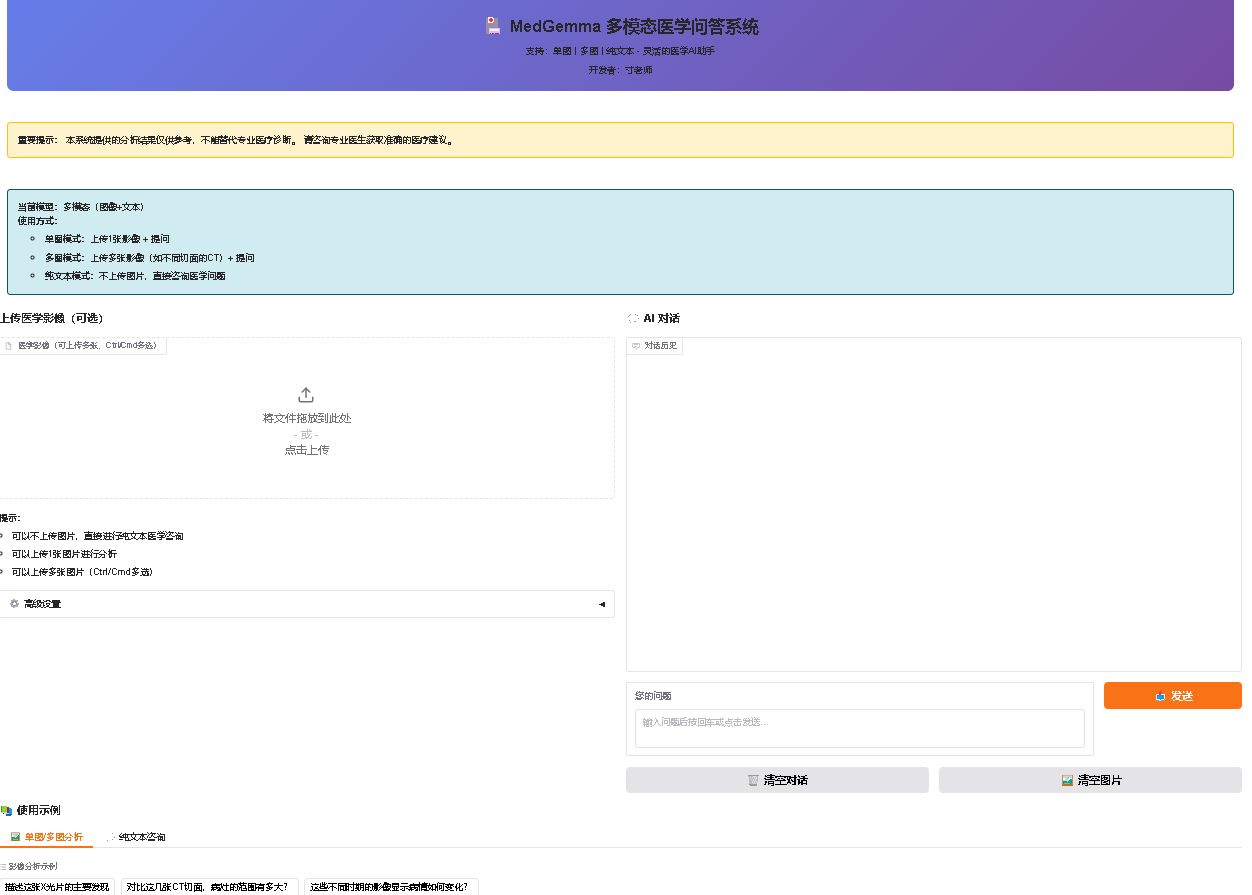
Task: Click the 开发者 credit line in the header
Action: click(620, 70)
